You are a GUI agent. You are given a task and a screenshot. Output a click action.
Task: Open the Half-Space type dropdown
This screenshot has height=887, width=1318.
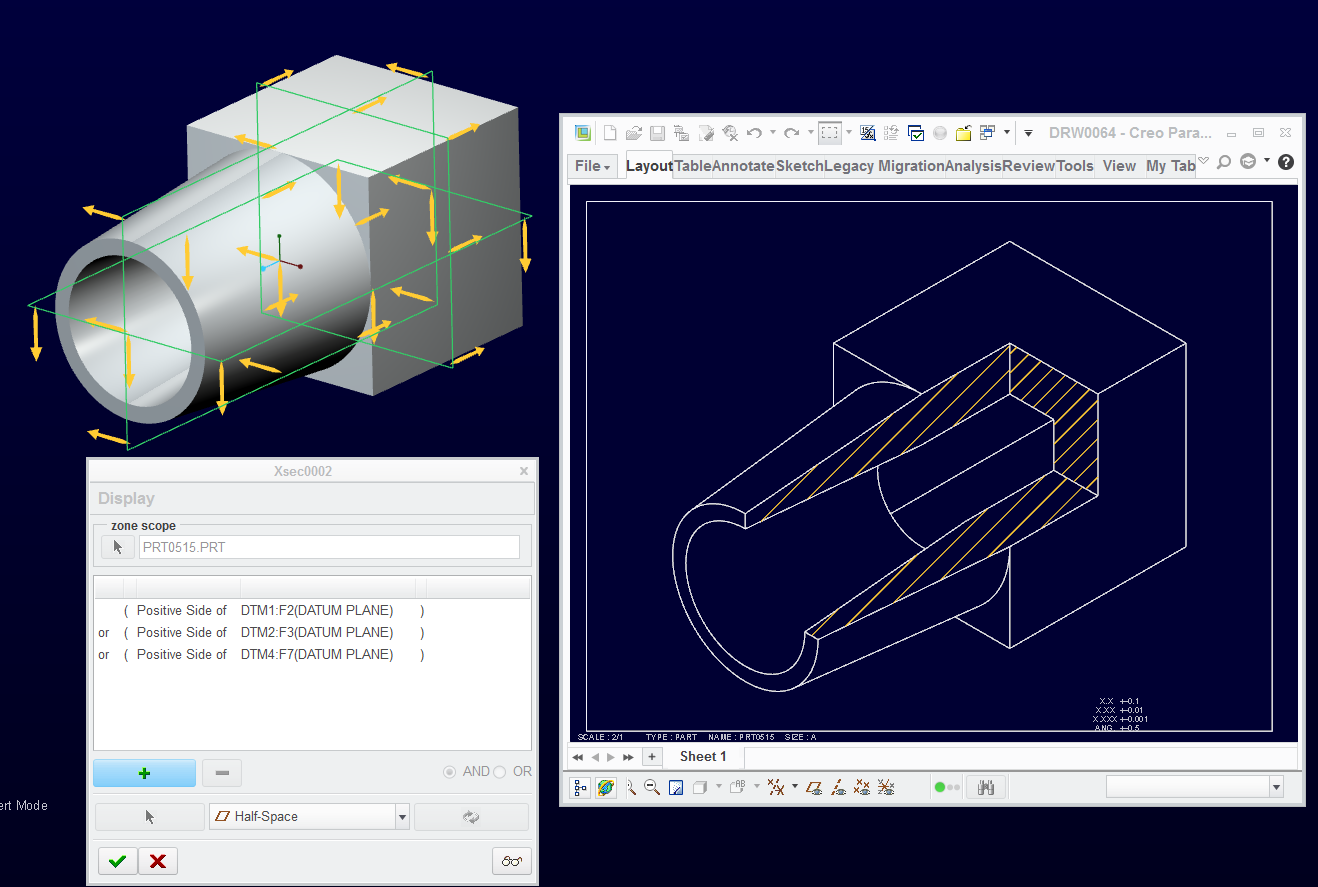click(x=309, y=817)
